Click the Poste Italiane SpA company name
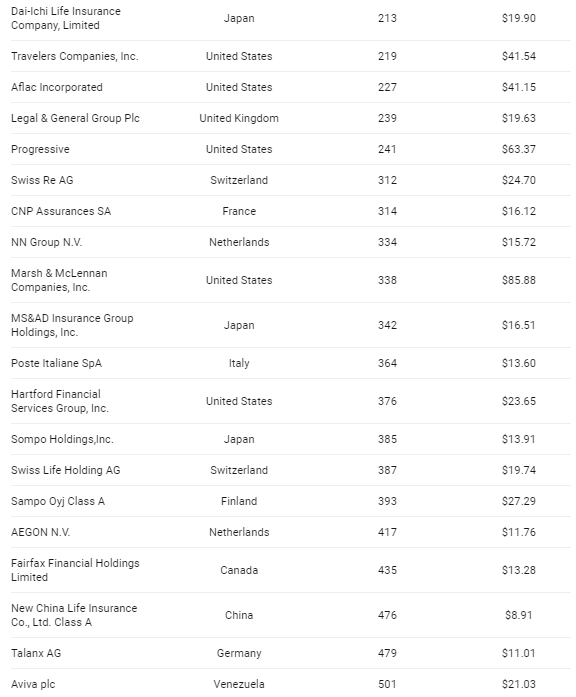 click(x=56, y=363)
